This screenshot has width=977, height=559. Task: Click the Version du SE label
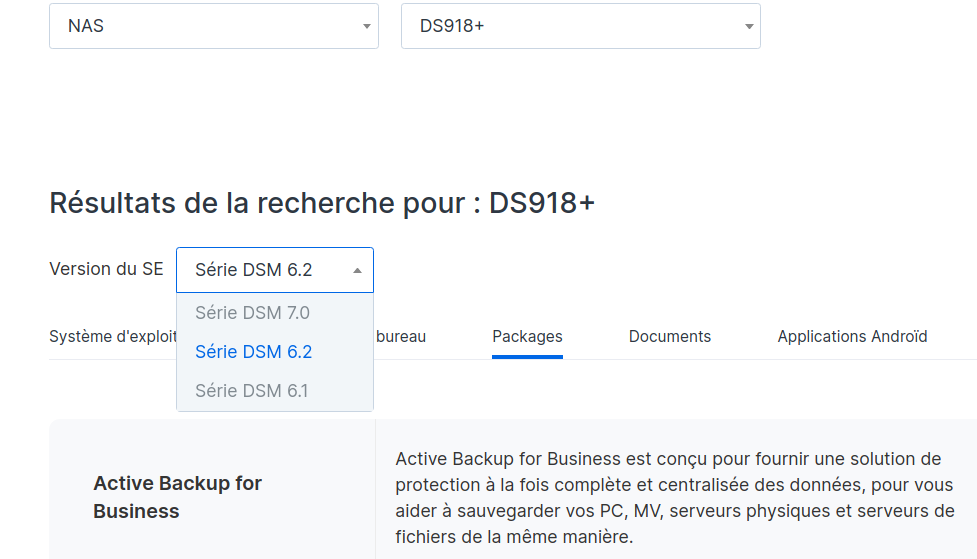(x=106, y=269)
